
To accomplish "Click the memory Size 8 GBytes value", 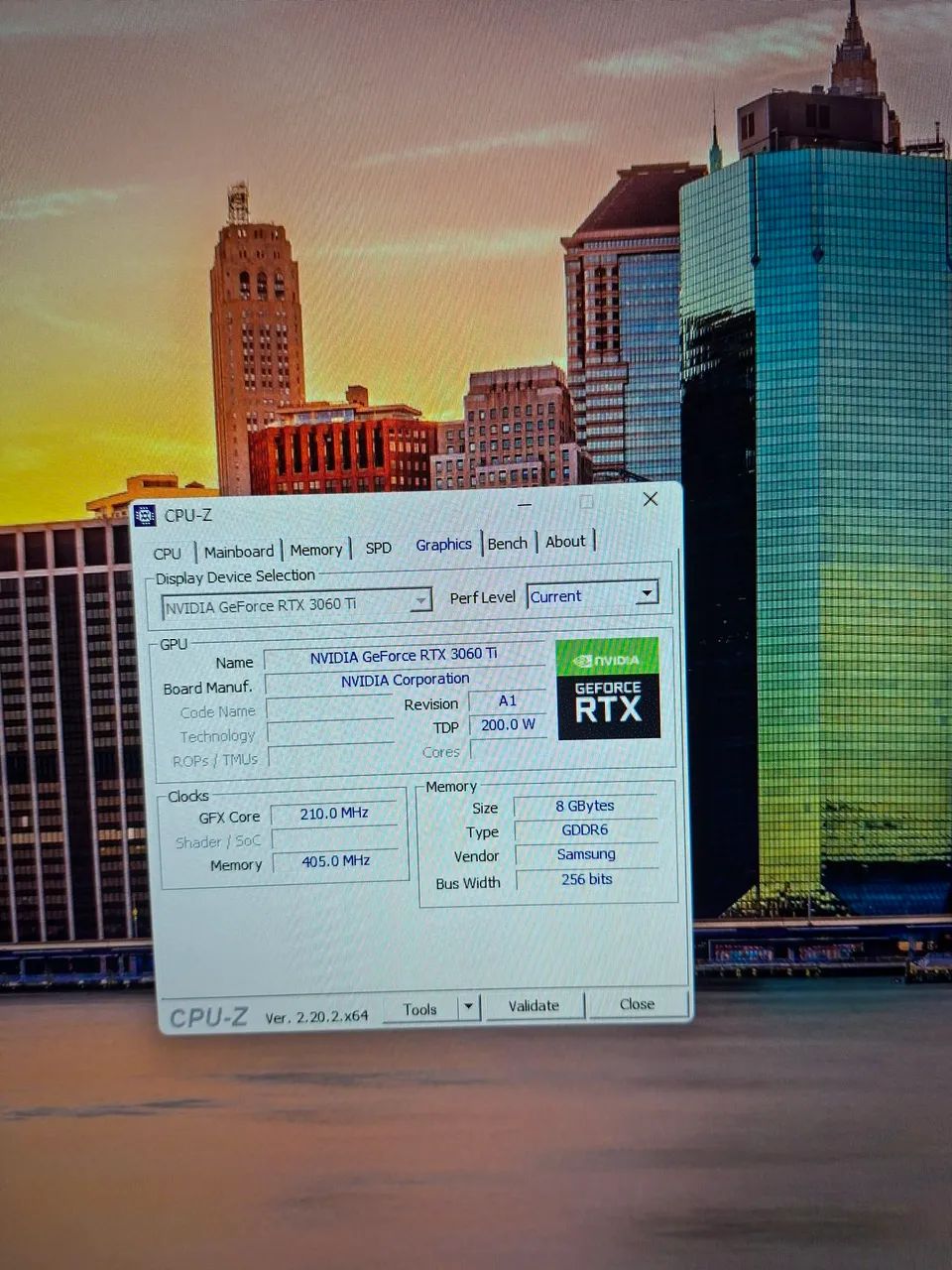I will 585,806.
